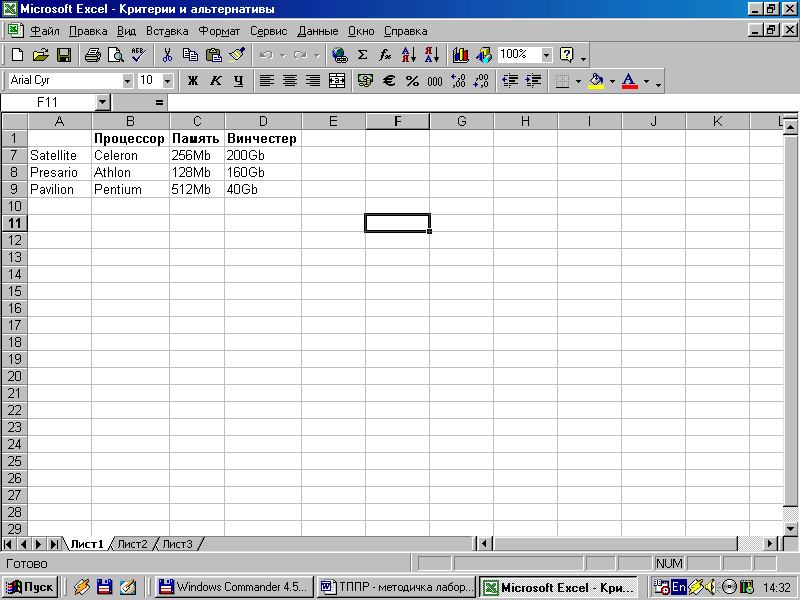The height and width of the screenshot is (600, 800).
Task: Click the vertical scrollbar down arrow
Action: pyautogui.click(x=790, y=529)
